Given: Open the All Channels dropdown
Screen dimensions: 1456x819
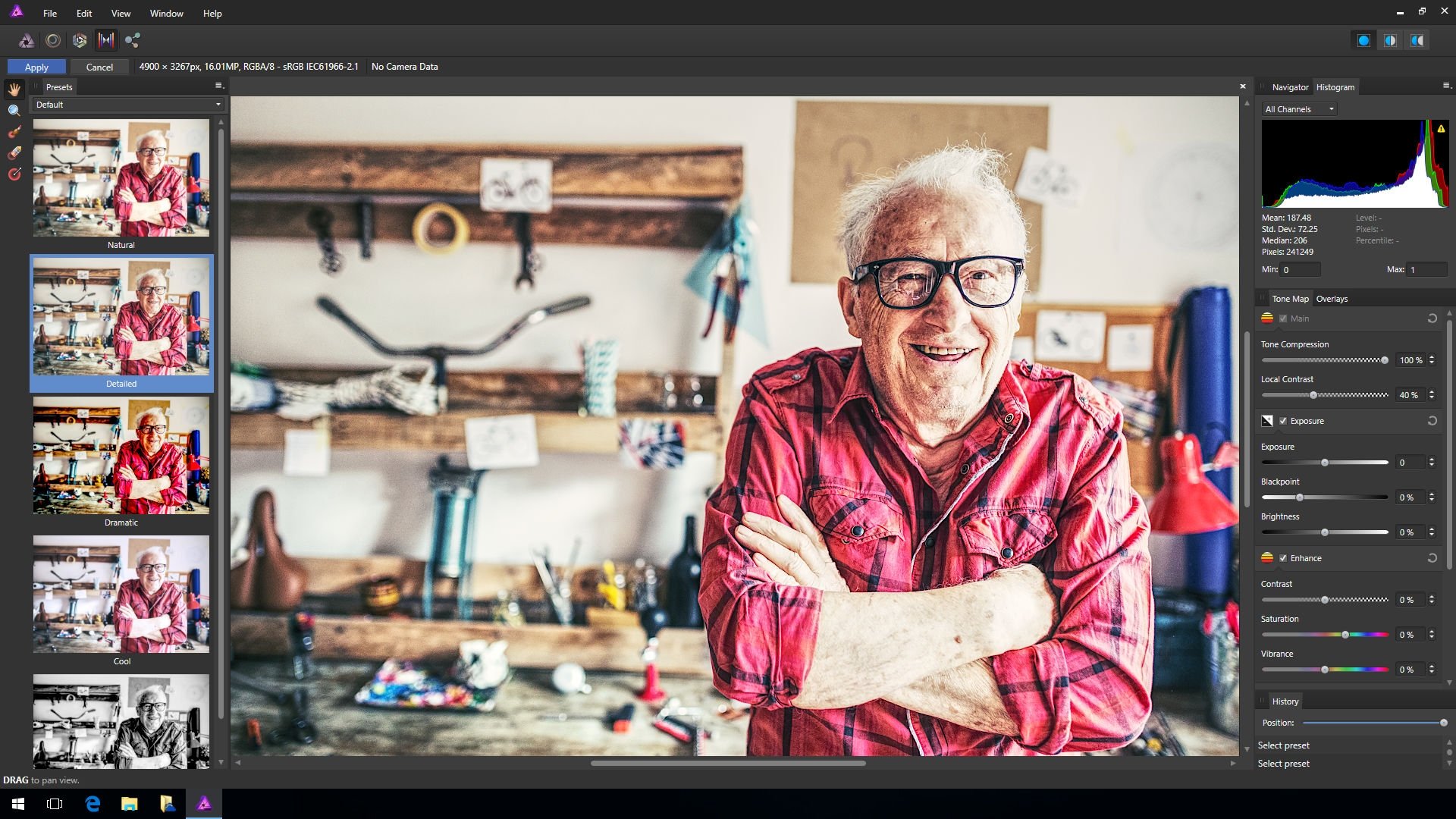Looking at the screenshot, I should pos(1298,109).
